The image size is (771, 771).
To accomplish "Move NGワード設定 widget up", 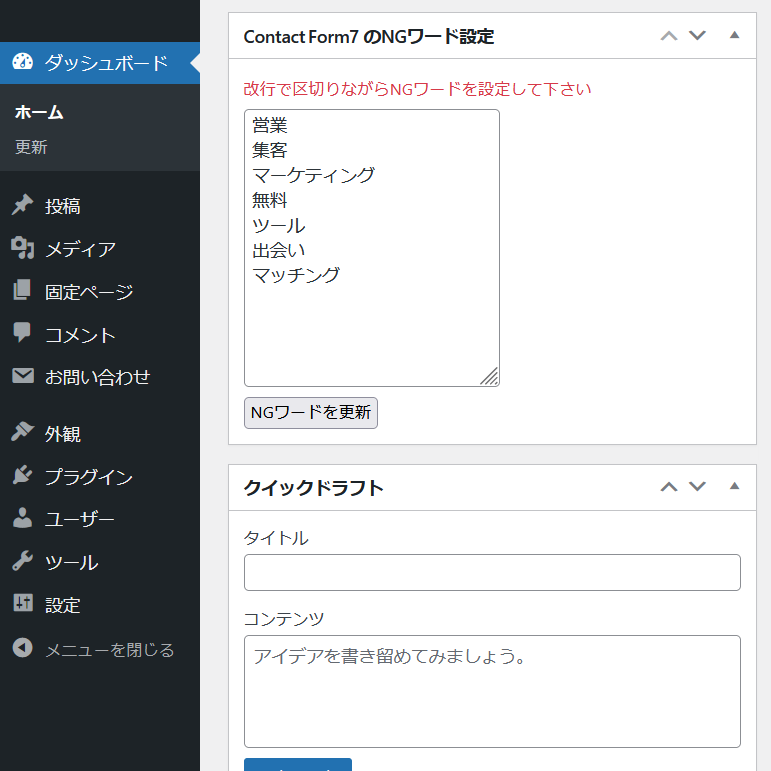I will [669, 36].
